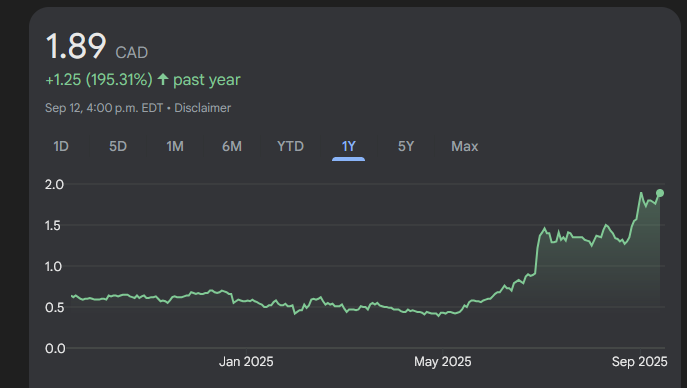Select the YTD range tab
Image resolution: width=687 pixels, height=388 pixels.
pyautogui.click(x=290, y=146)
